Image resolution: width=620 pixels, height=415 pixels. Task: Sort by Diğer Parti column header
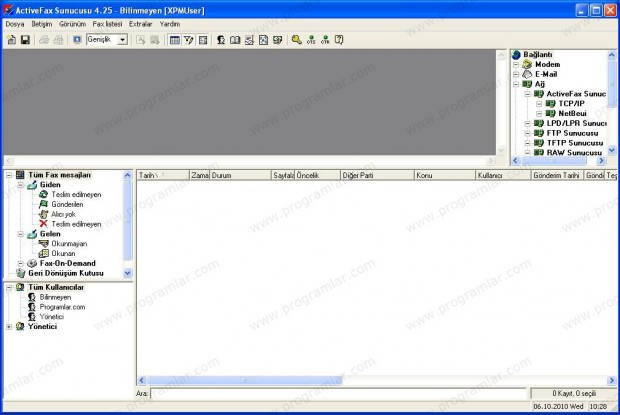[377, 175]
